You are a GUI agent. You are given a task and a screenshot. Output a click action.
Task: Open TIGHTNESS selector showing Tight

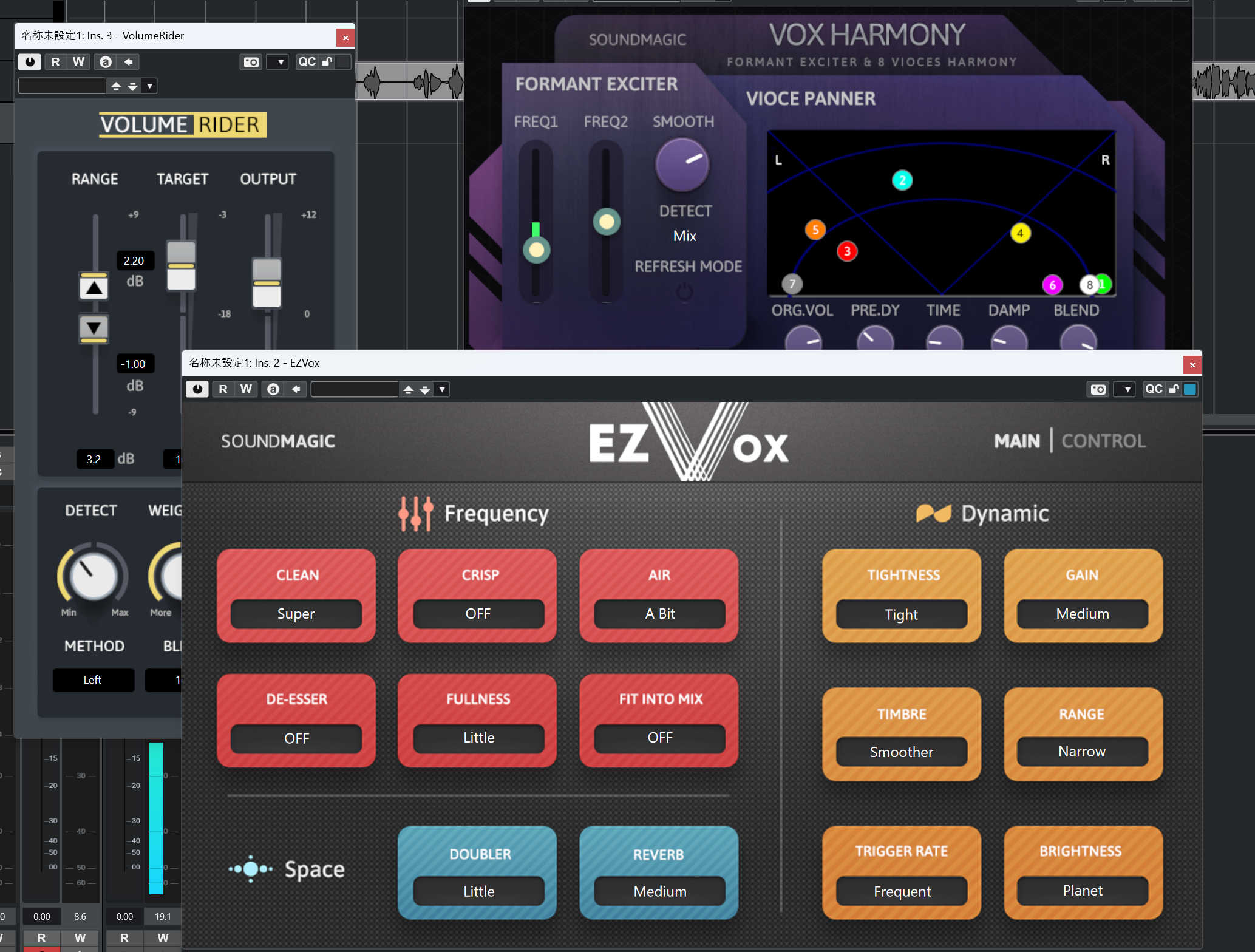(x=902, y=614)
